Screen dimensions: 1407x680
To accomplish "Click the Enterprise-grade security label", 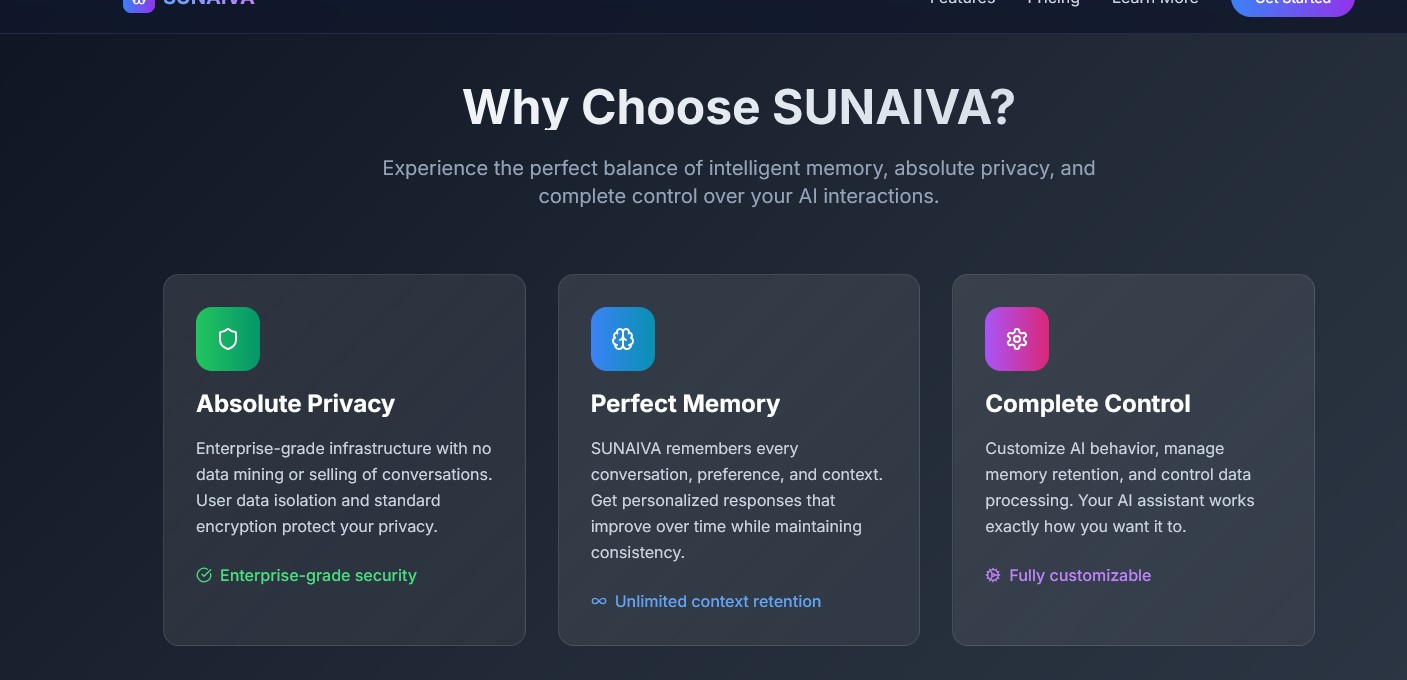I will tap(318, 575).
